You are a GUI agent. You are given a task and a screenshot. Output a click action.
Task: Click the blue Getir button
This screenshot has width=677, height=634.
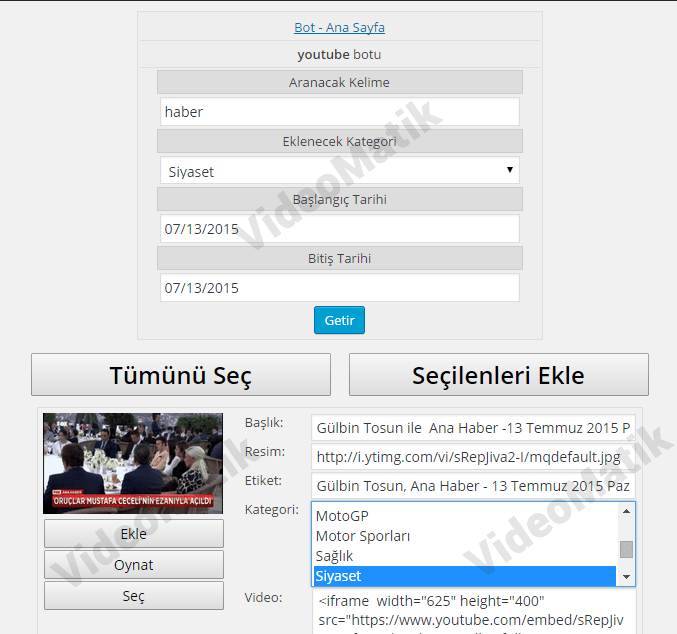[x=339, y=320]
